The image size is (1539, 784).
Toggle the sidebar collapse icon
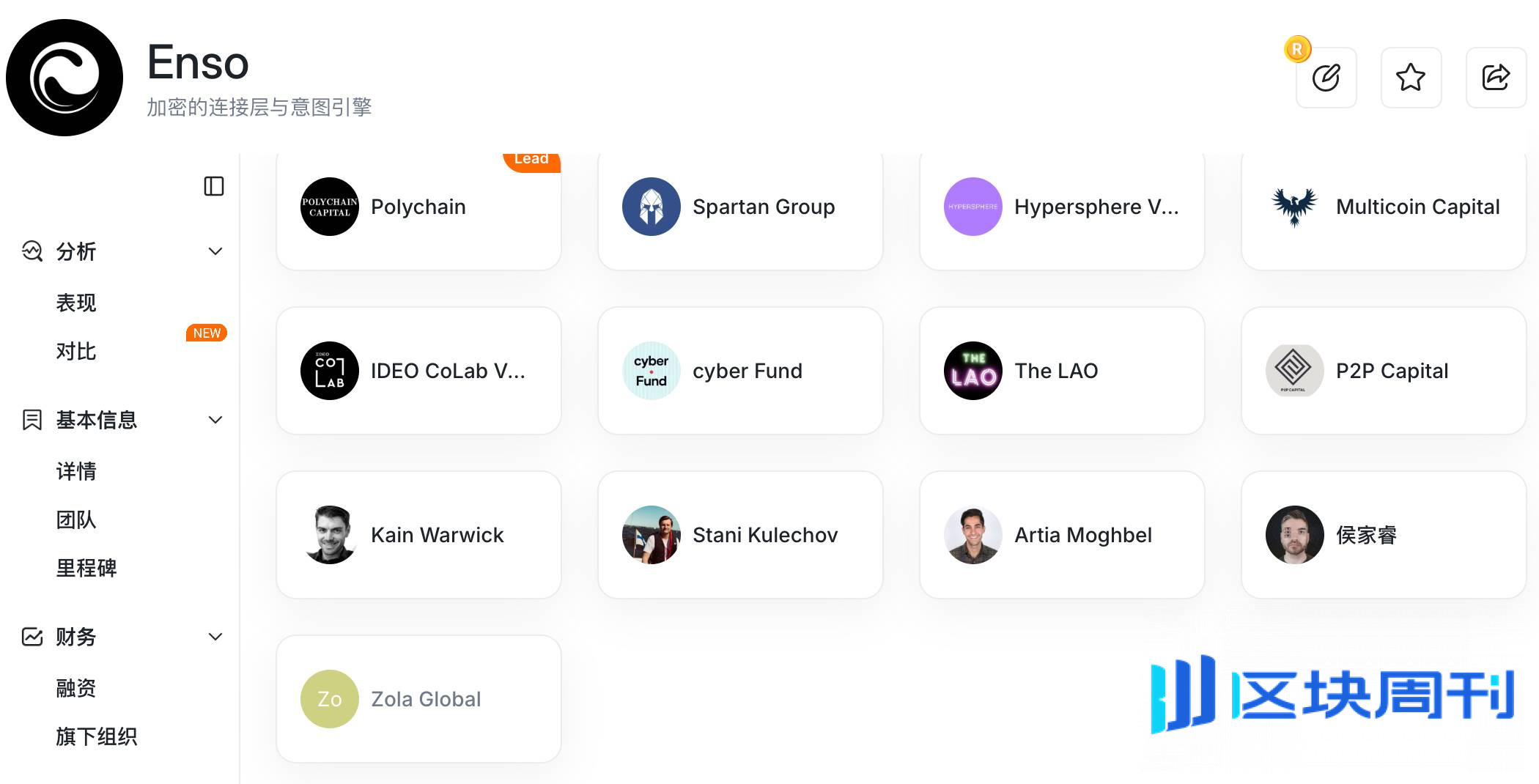(x=213, y=186)
